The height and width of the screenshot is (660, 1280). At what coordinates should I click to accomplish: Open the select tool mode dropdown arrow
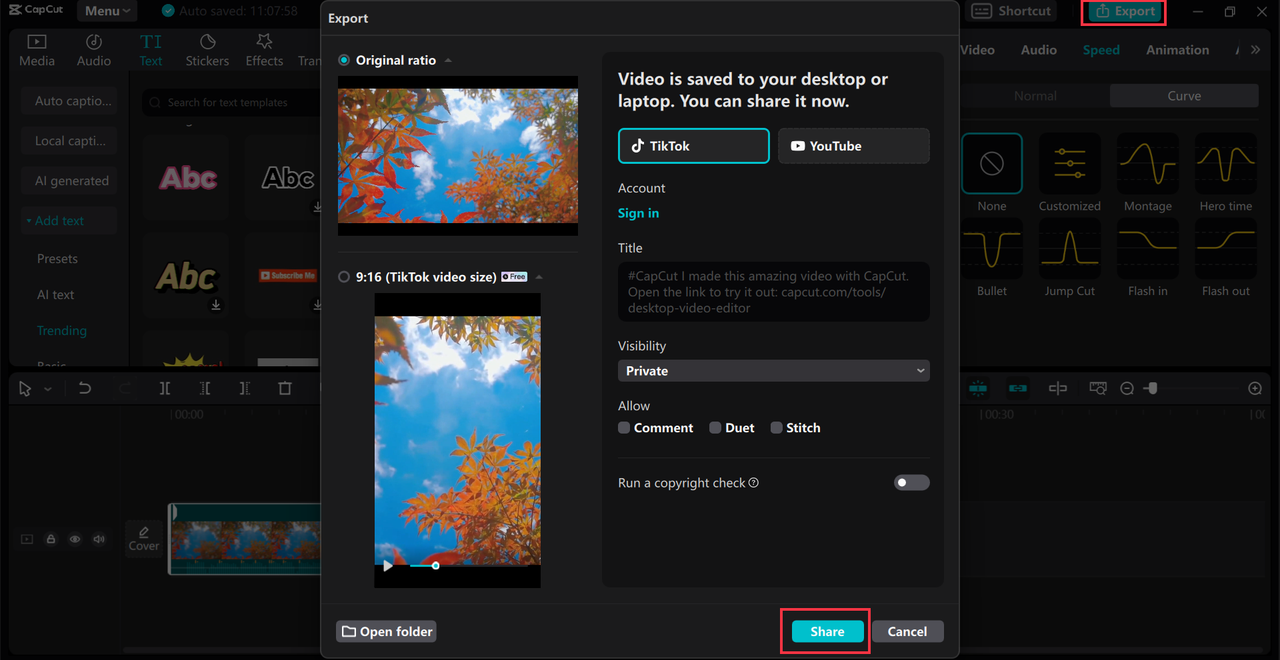pos(48,389)
